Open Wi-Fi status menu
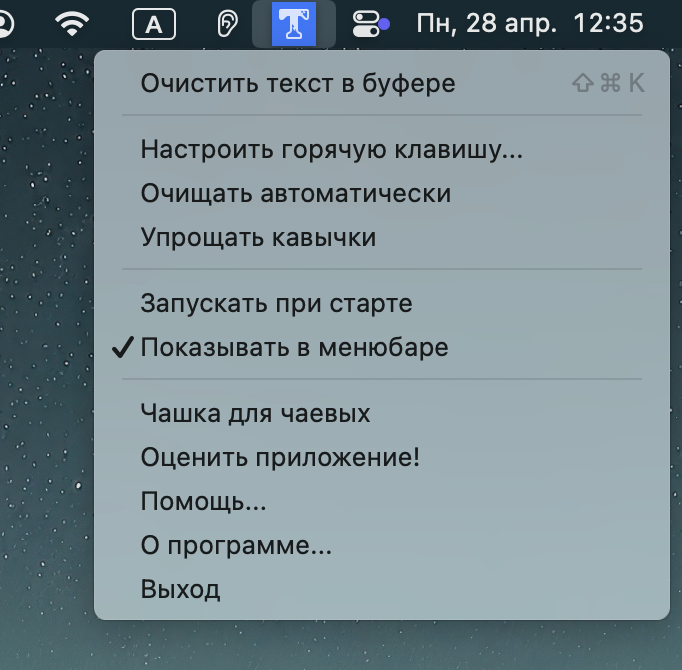This screenshot has height=670, width=682. click(x=72, y=23)
